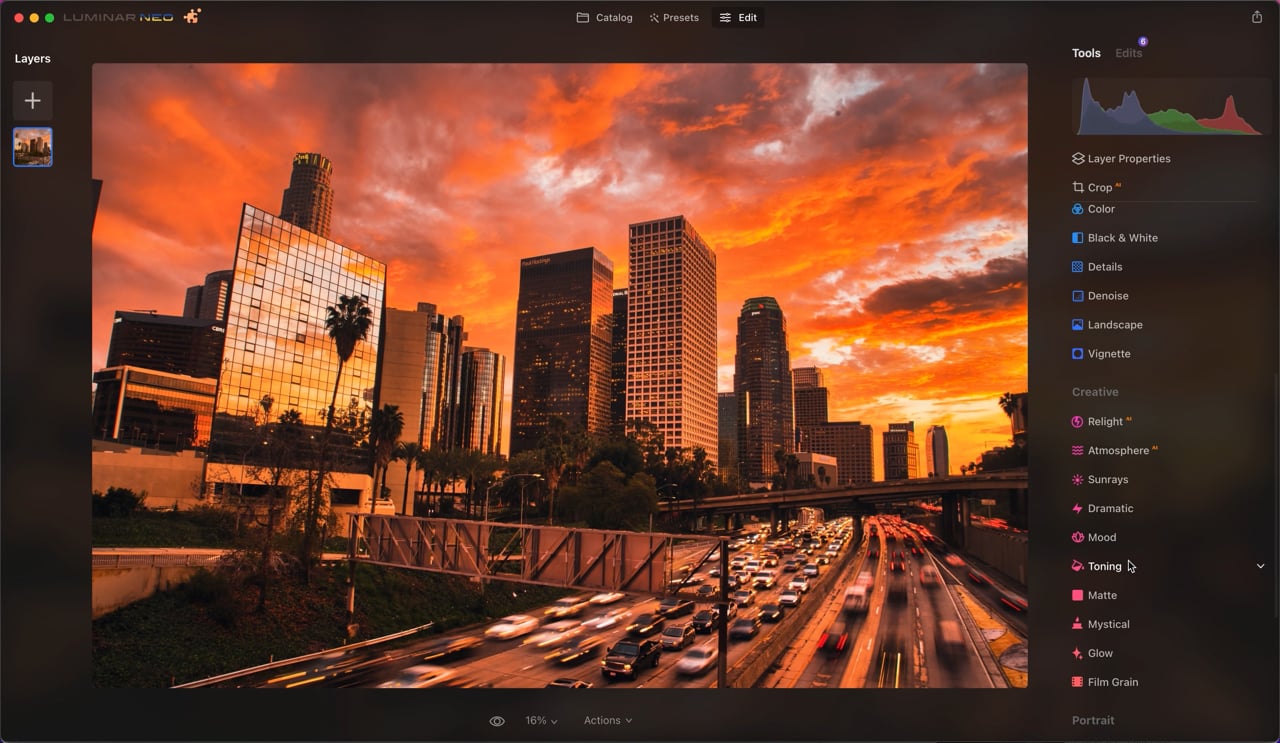Switch to the Edit tab
The image size is (1280, 743).
pos(738,18)
